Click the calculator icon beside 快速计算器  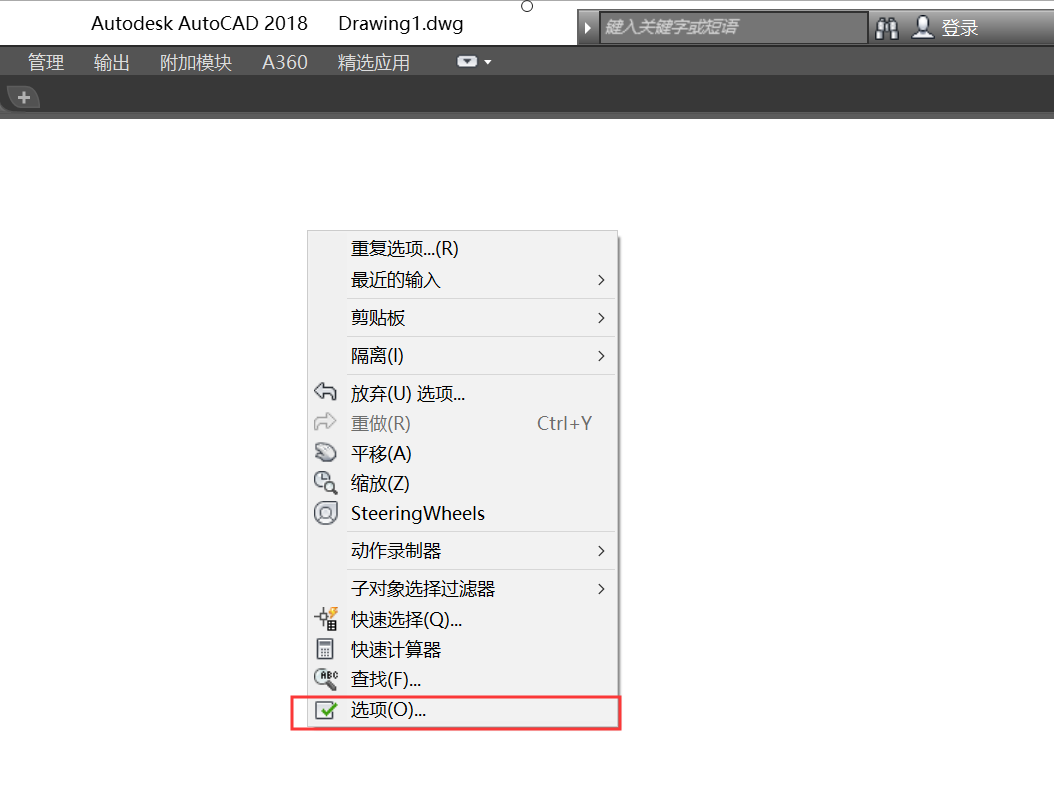tap(325, 649)
